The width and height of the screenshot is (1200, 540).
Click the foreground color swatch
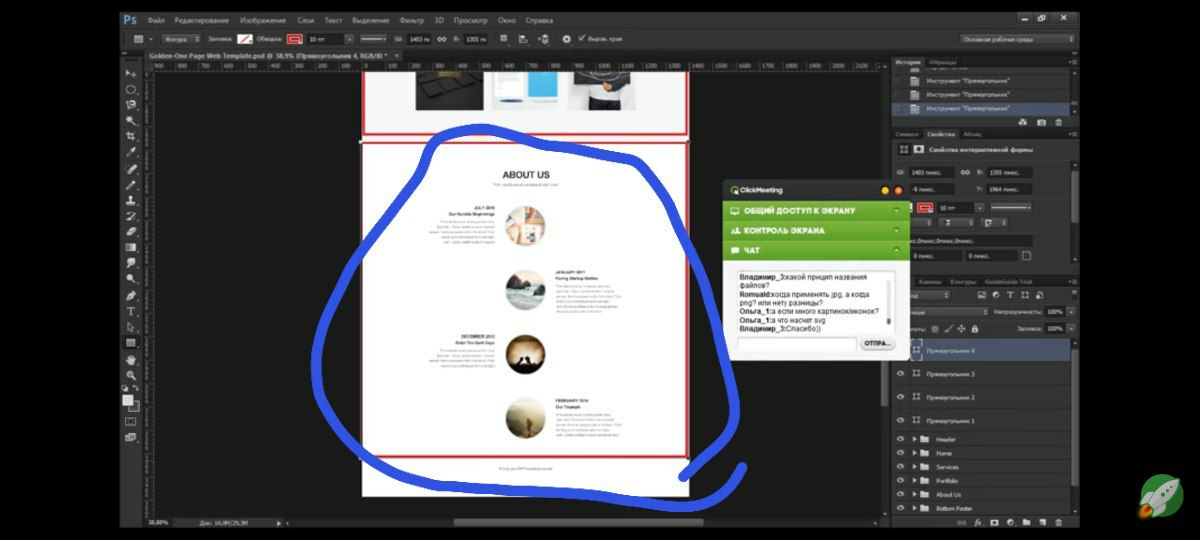[x=128, y=399]
